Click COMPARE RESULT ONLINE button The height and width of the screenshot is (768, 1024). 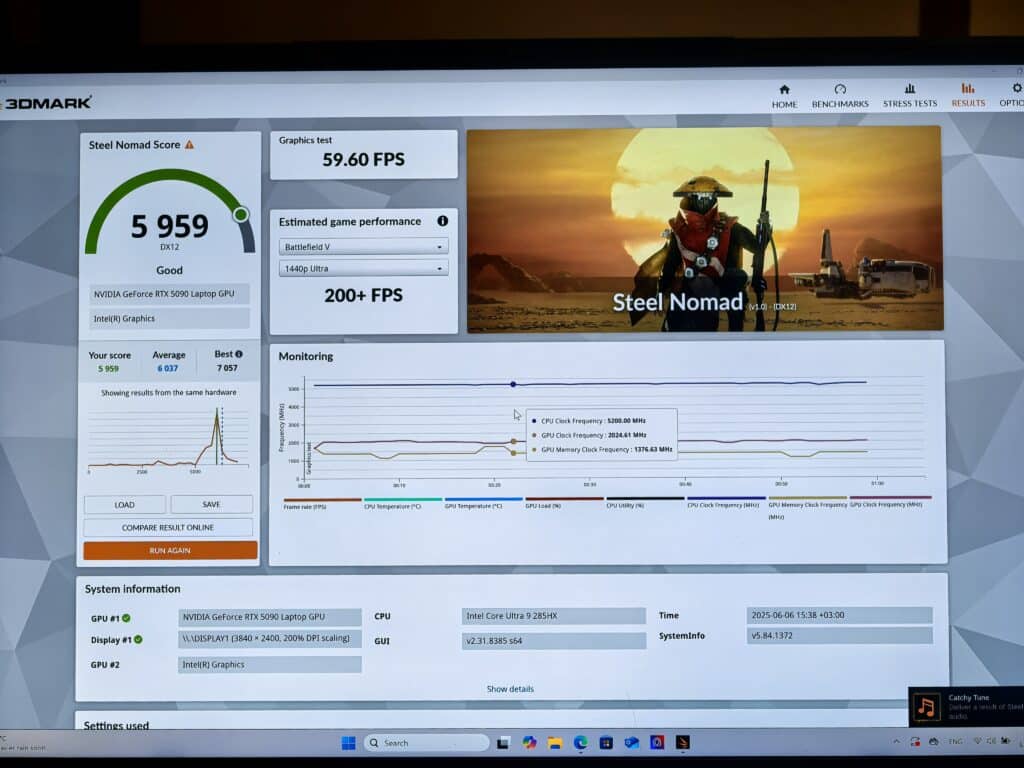[x=168, y=527]
